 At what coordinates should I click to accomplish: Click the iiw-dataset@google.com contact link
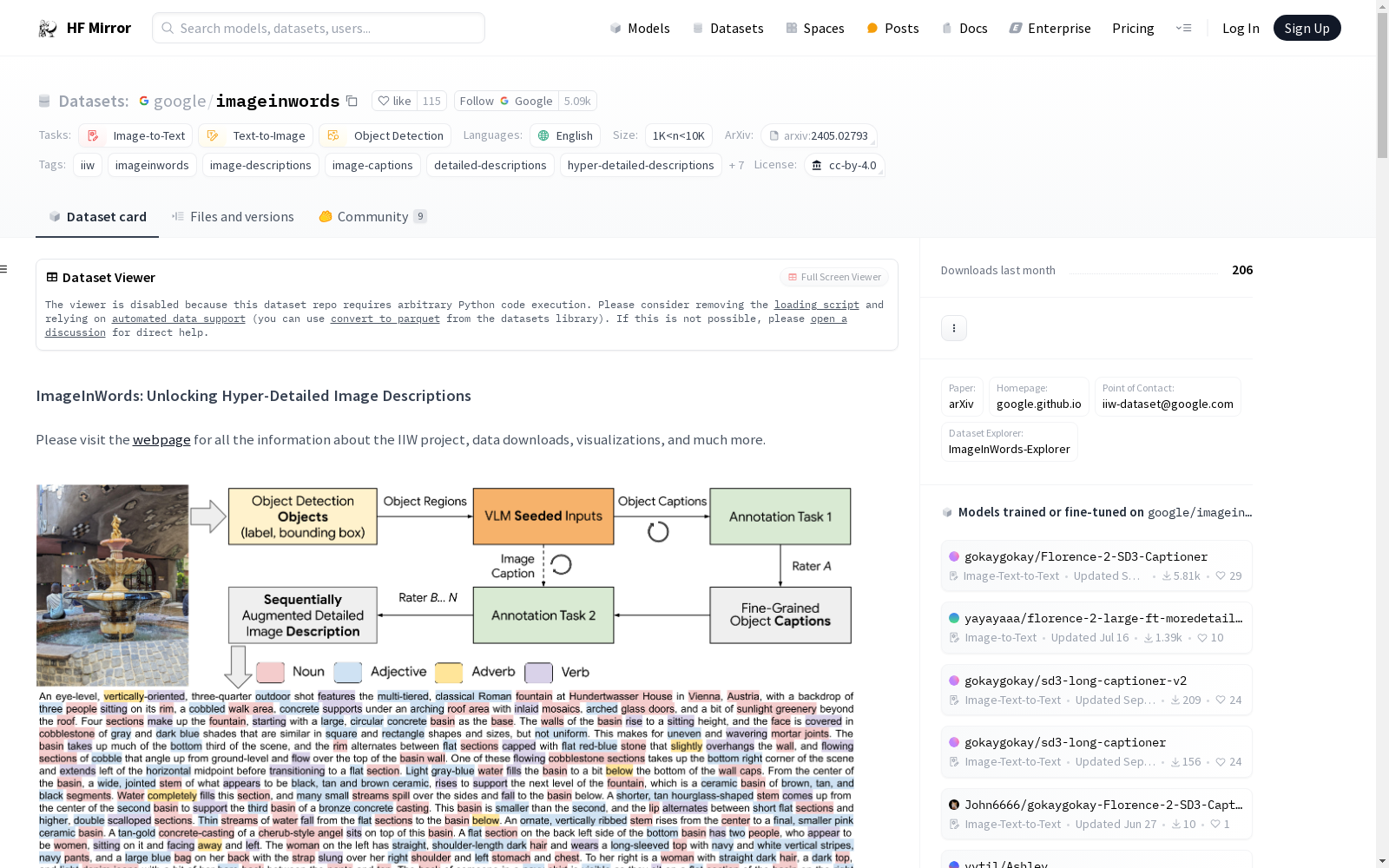point(1168,397)
